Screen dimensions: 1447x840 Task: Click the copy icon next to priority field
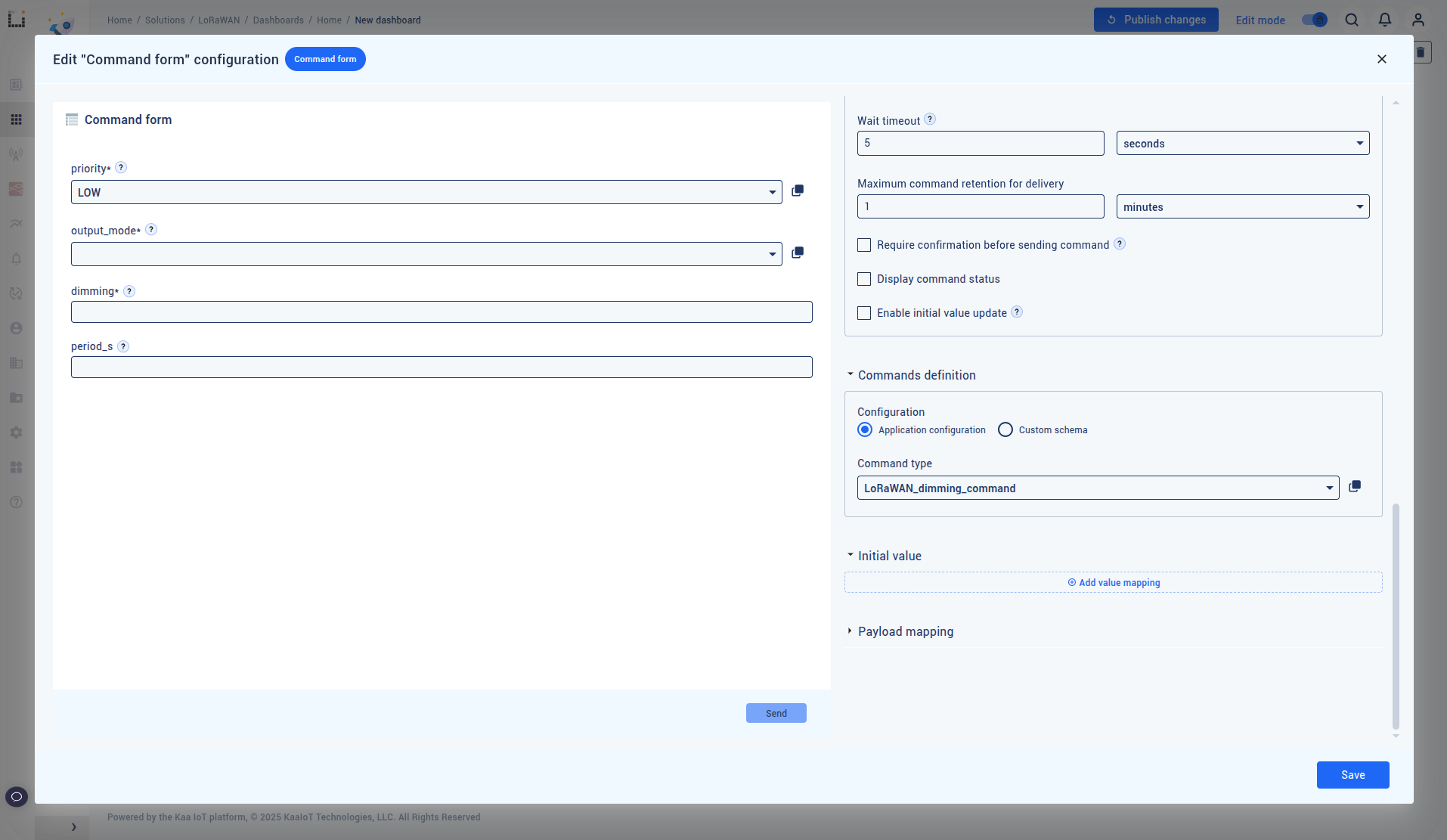(x=797, y=191)
